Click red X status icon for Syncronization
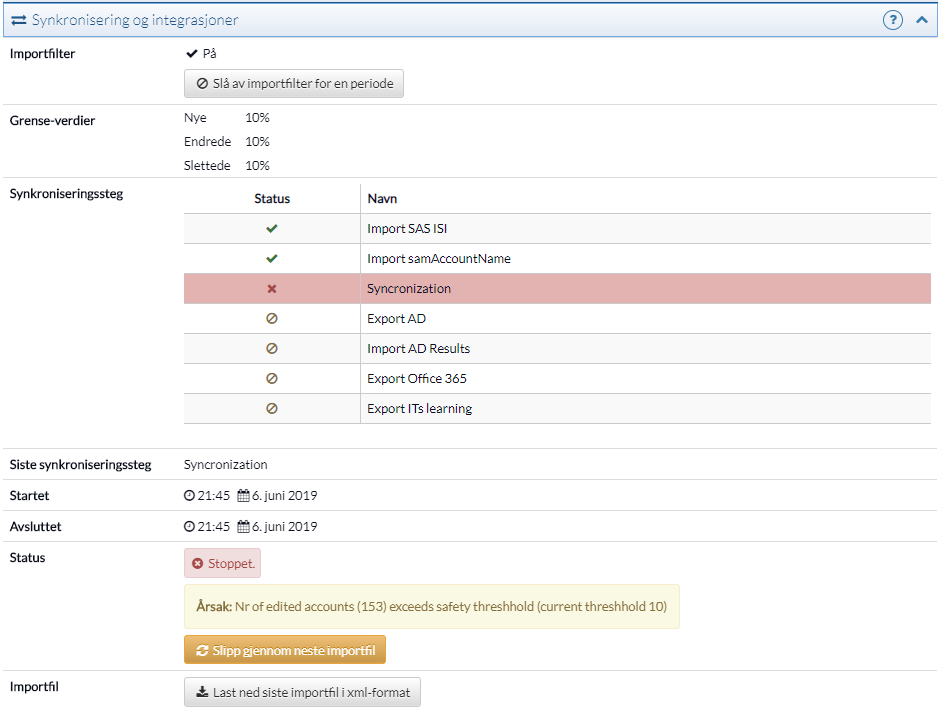 click(272, 289)
